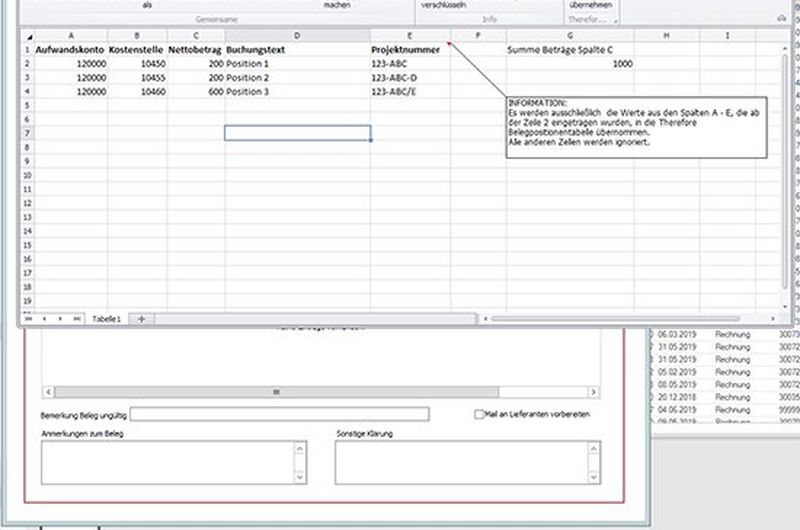Click spreadsheet horizontal scrollbar left arrow
The image size is (800, 530).
[485, 318]
